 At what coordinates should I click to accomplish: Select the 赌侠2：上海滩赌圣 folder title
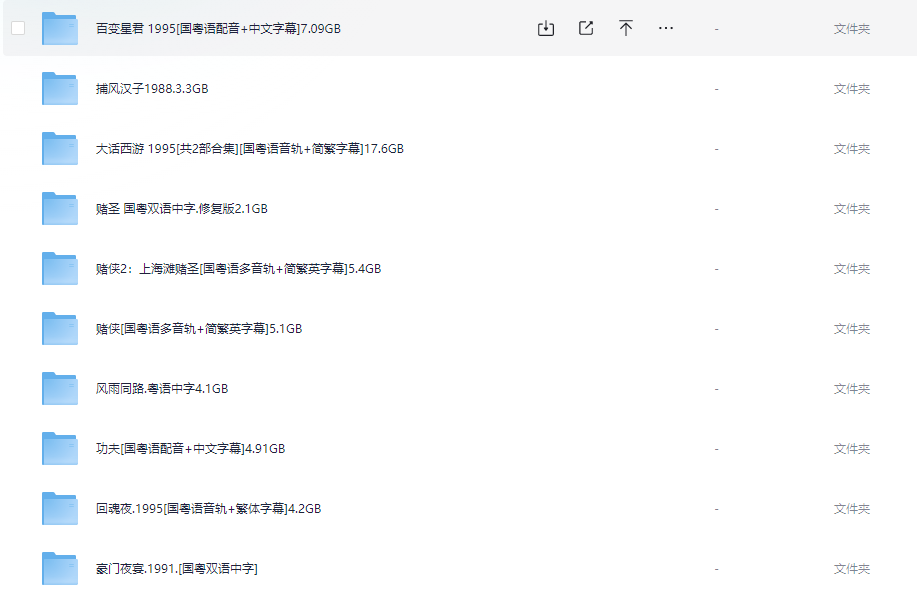point(238,269)
